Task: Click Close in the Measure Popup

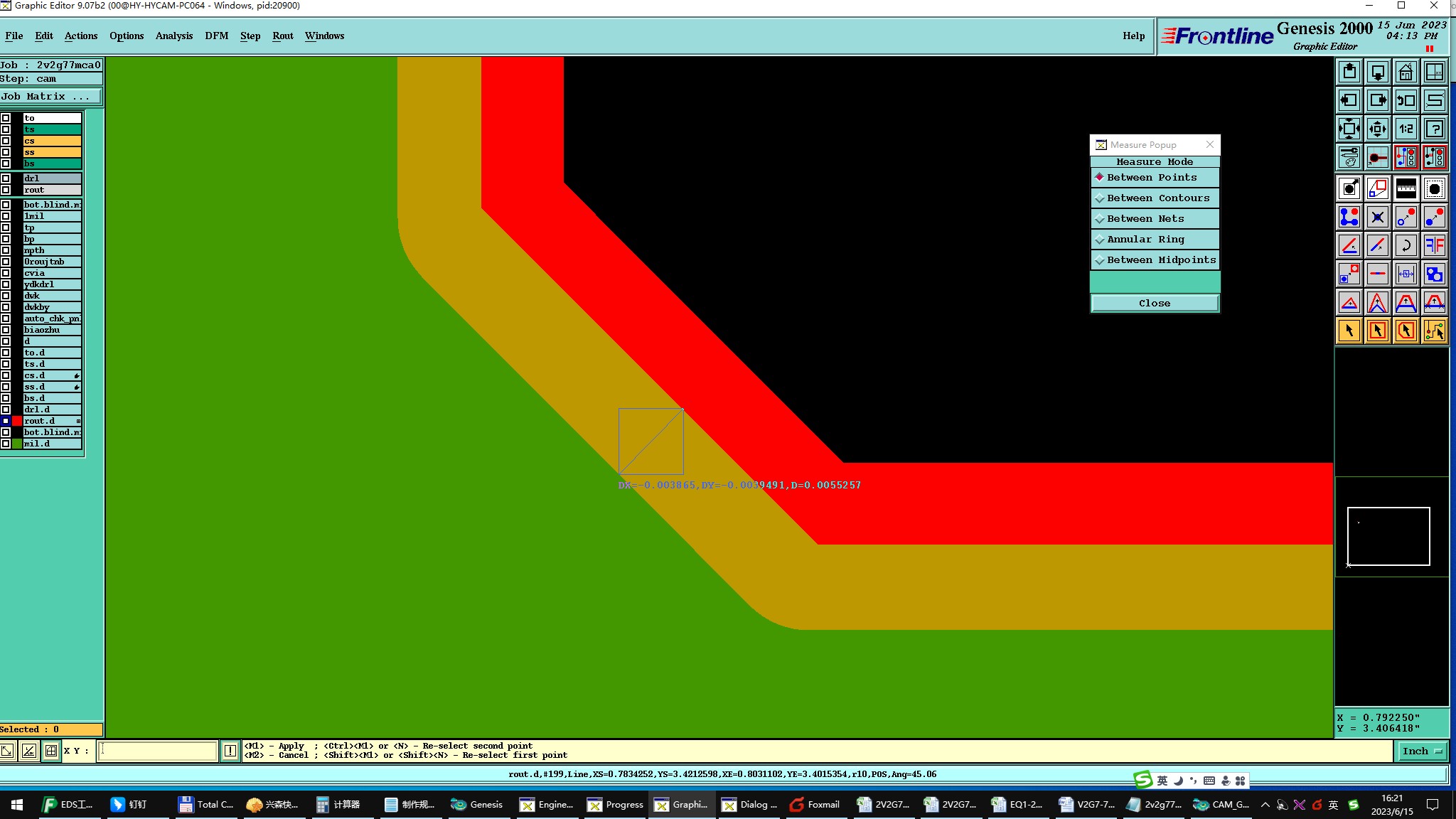Action: (x=1155, y=304)
